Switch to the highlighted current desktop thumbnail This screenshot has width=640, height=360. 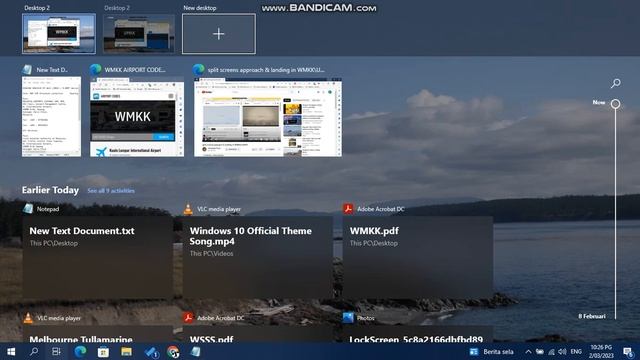59,34
